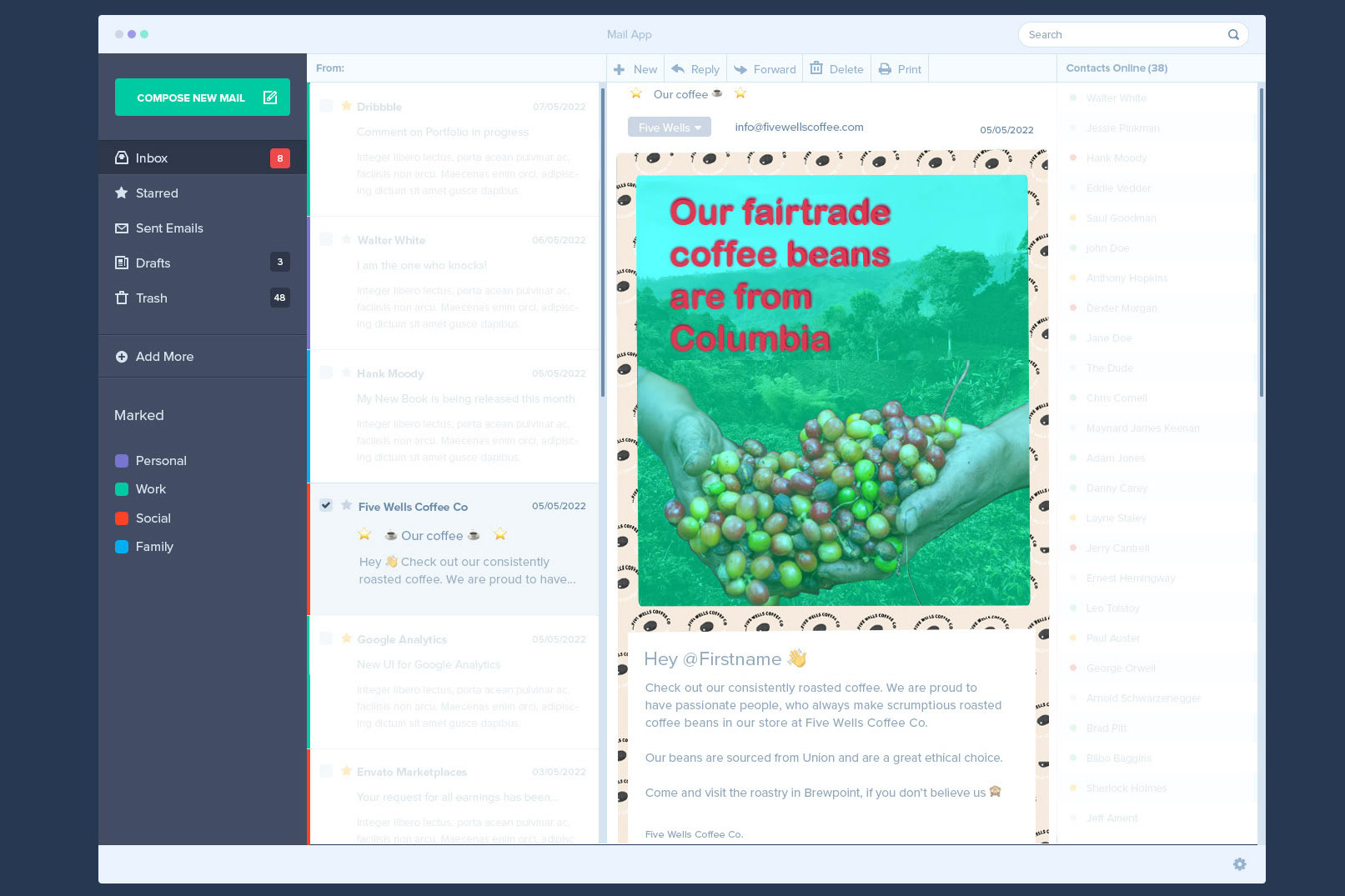Toggle star on Walter White email
Screen dimensions: 1345x896
[x=346, y=239]
